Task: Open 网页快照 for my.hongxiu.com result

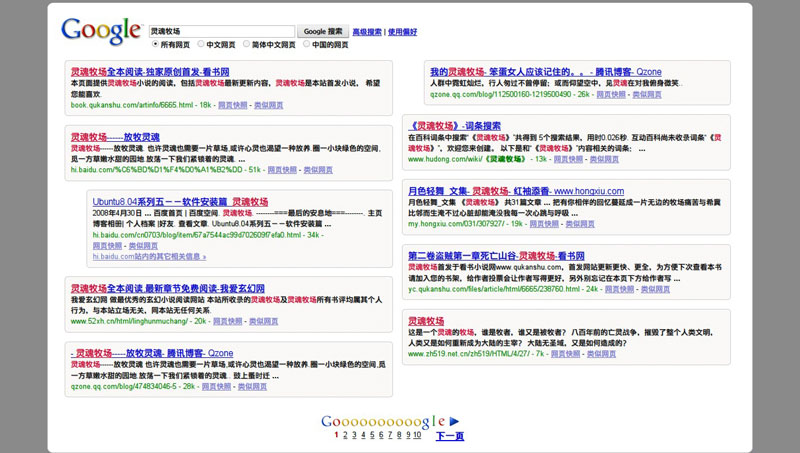Action: (x=544, y=224)
